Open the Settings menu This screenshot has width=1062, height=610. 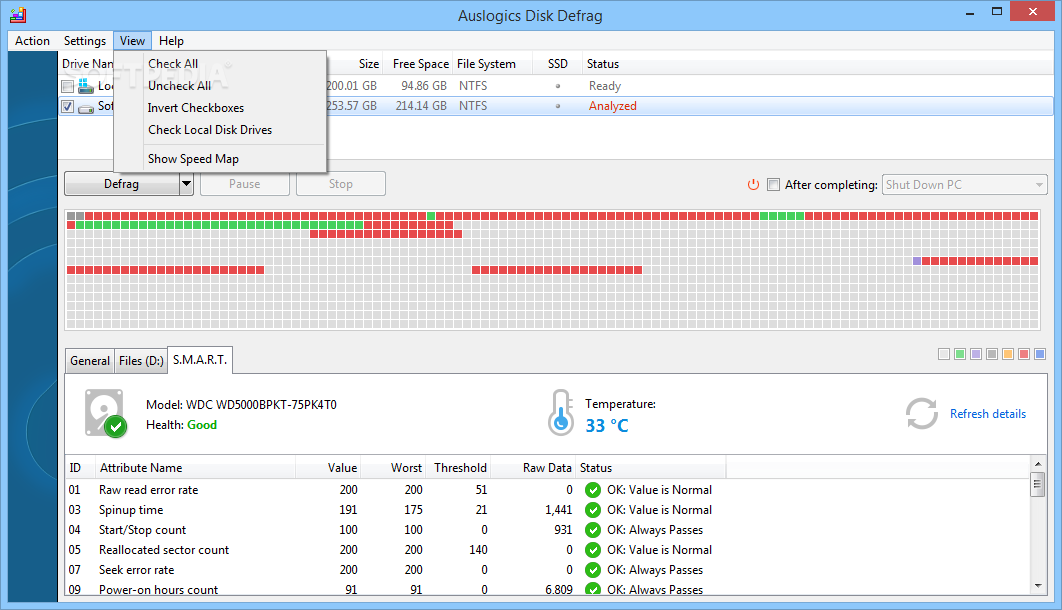pyautogui.click(x=85, y=41)
